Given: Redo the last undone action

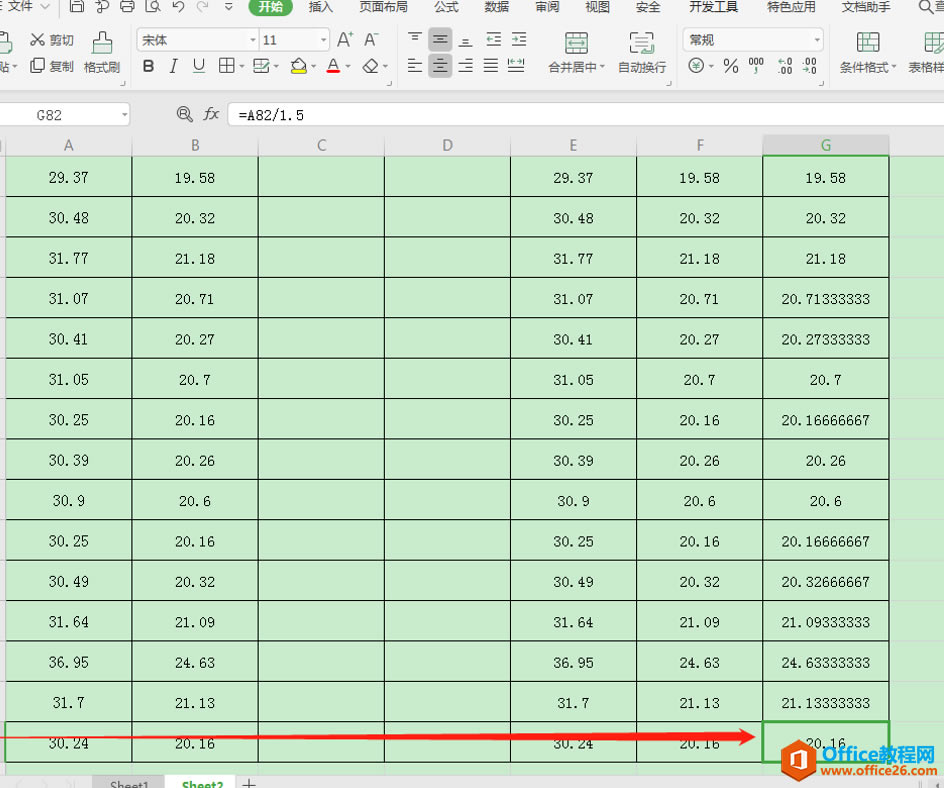Looking at the screenshot, I should click(x=203, y=6).
